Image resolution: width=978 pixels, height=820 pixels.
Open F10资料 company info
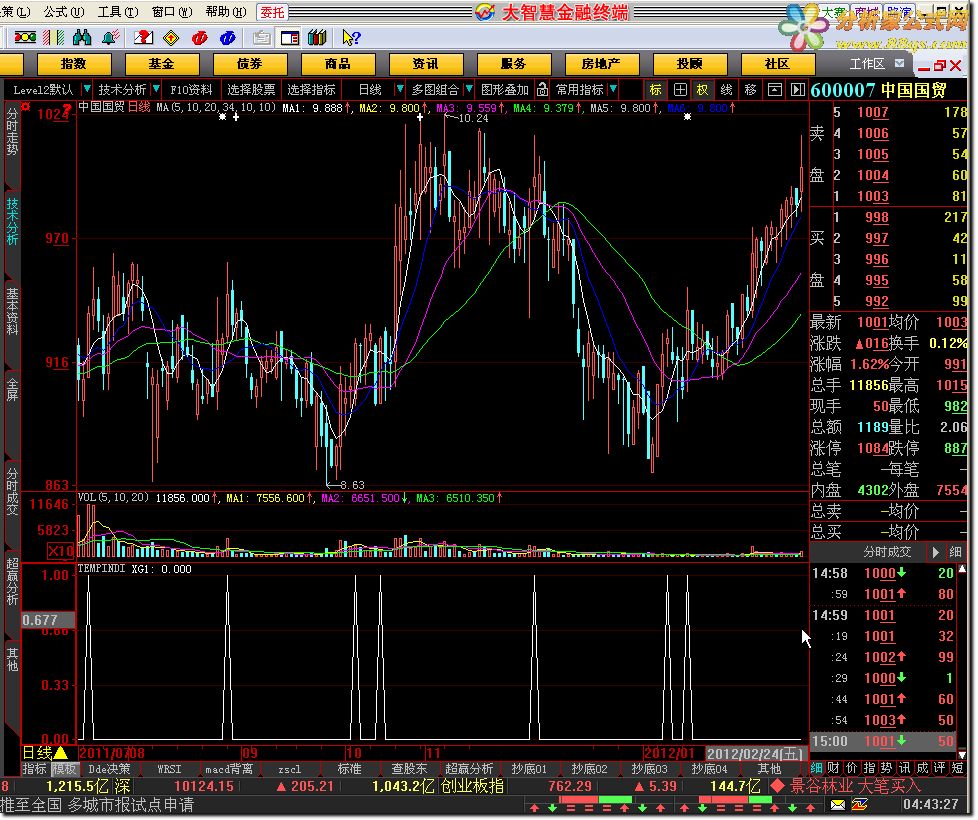pos(191,90)
